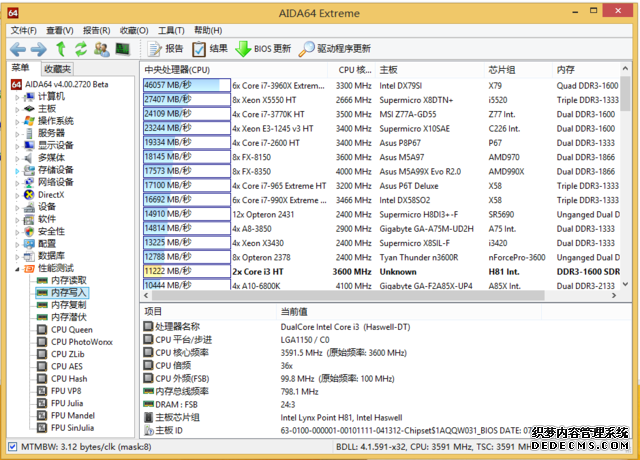Open the 报告 report button

165,49
